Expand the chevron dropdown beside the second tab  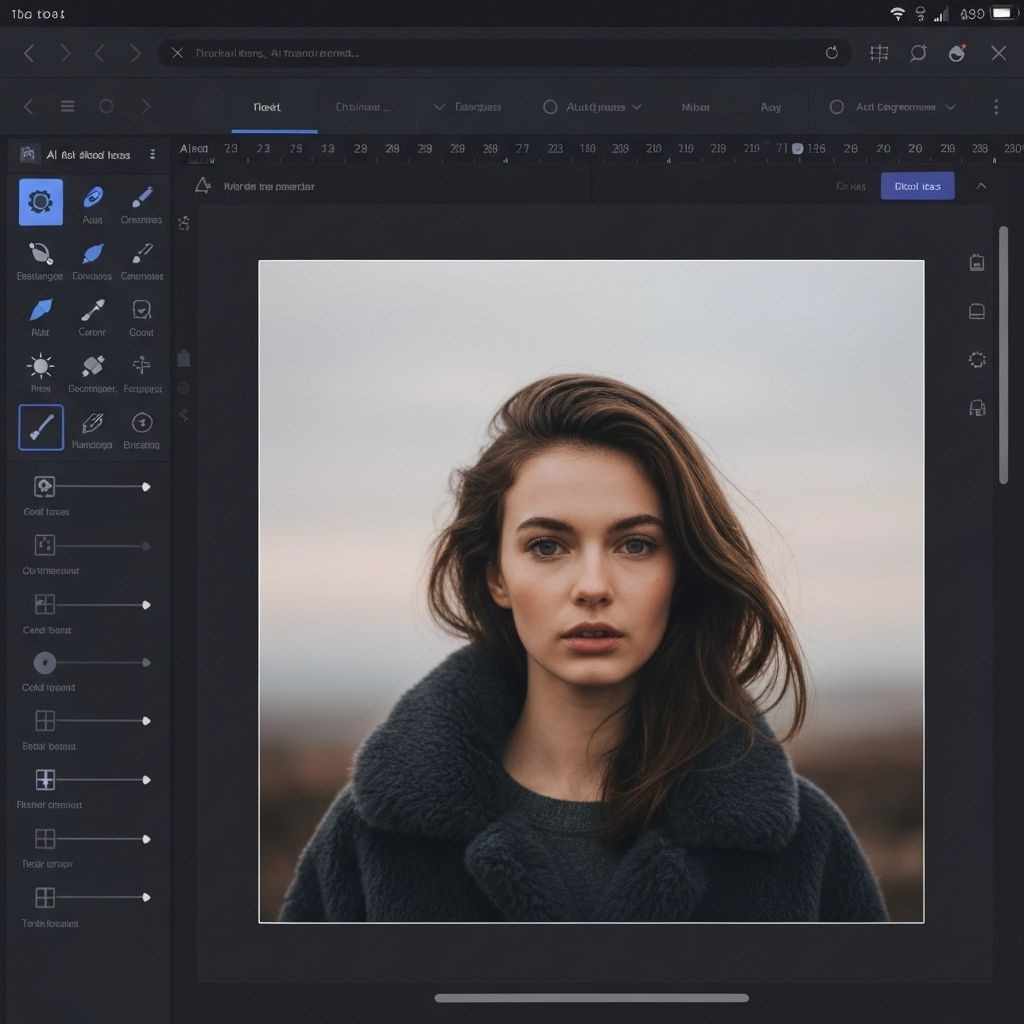click(x=438, y=107)
